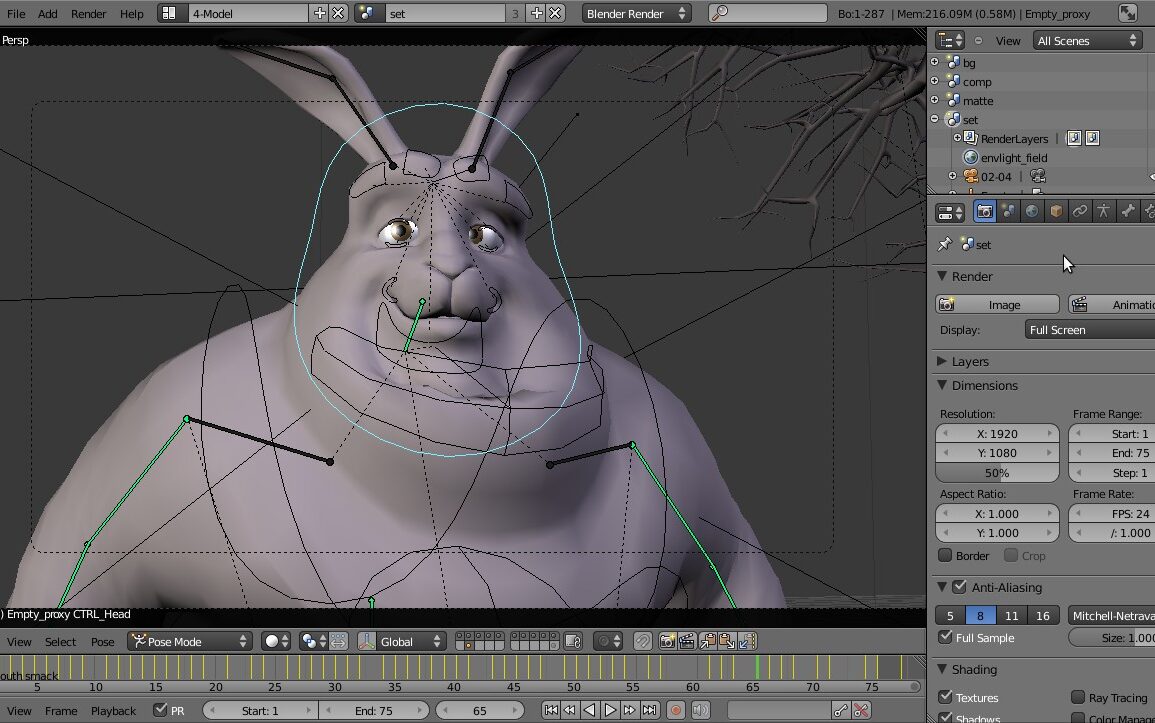Enable the Border checkbox
The height and width of the screenshot is (723, 1155).
coord(945,555)
